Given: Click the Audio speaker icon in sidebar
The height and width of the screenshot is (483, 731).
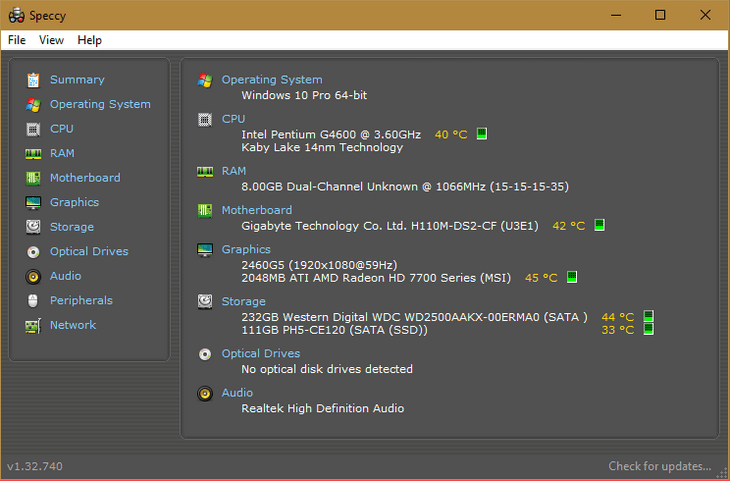Looking at the screenshot, I should (x=33, y=276).
